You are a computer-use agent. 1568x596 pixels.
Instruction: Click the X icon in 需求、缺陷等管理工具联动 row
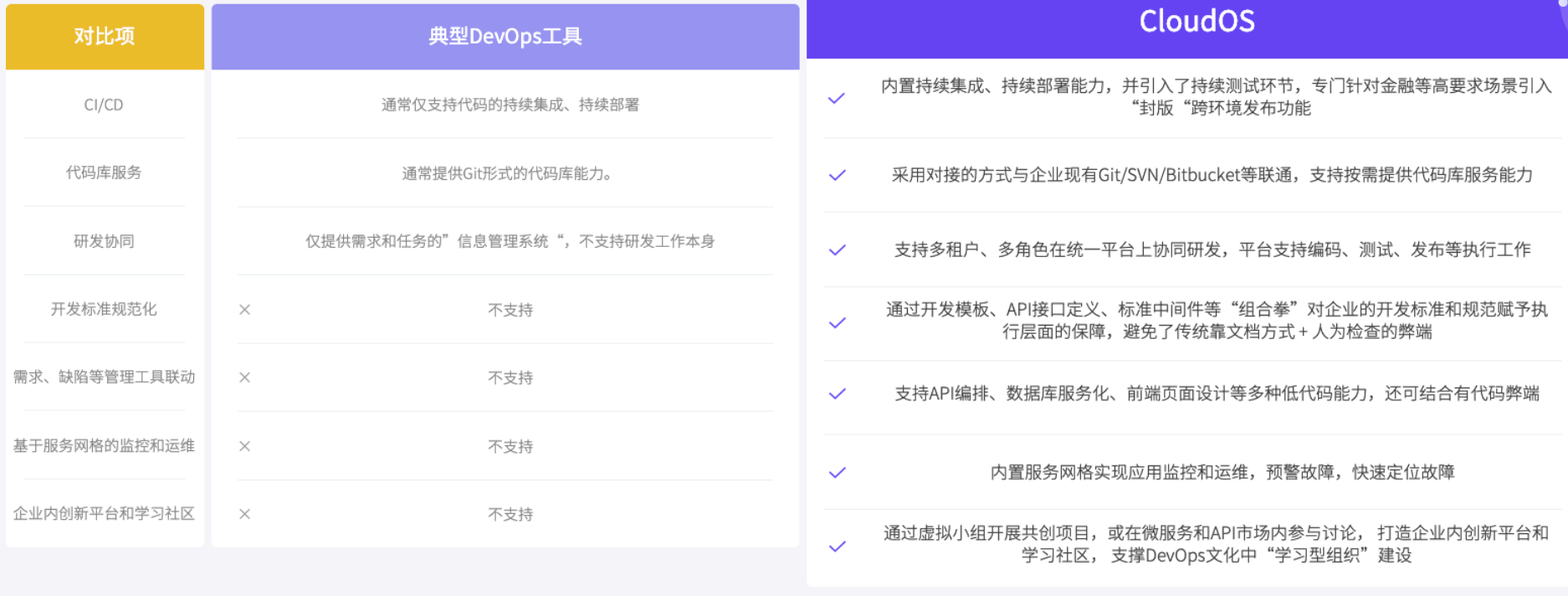tap(244, 378)
